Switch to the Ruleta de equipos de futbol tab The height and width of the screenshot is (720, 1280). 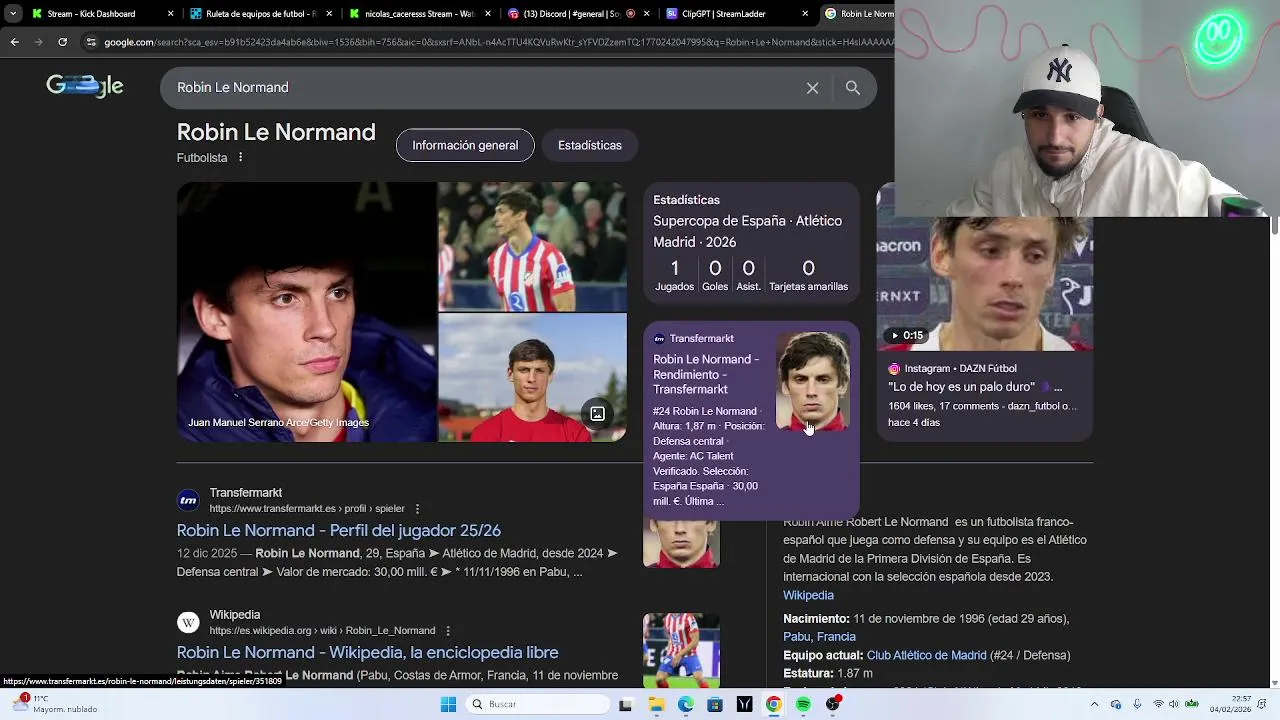point(260,14)
